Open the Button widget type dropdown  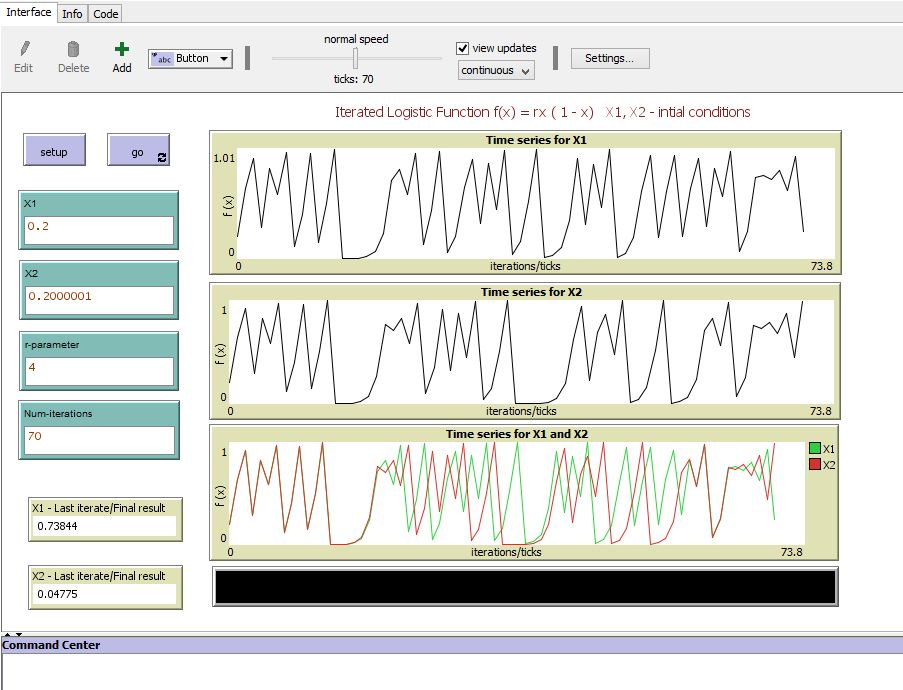point(190,59)
